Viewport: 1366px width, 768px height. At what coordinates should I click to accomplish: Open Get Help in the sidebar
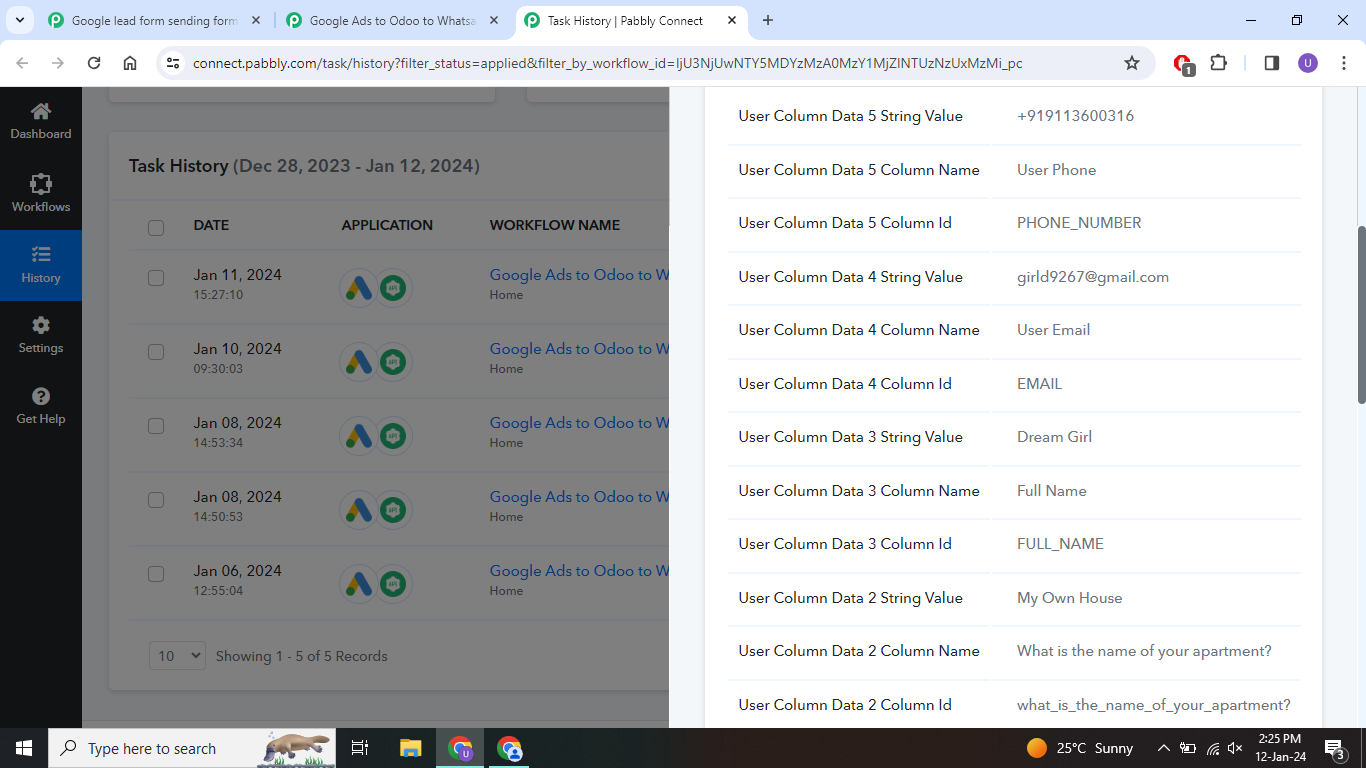coord(40,406)
